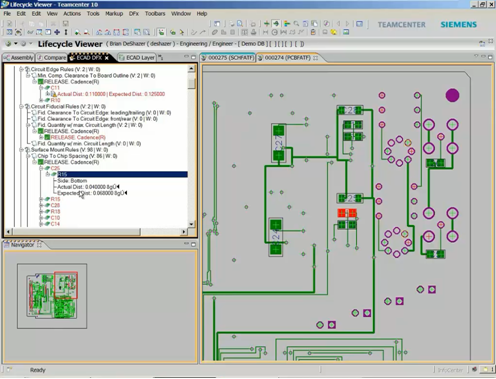This screenshot has width=496, height=379.
Task: Close the ECAD DFX tab
Action: (x=107, y=58)
